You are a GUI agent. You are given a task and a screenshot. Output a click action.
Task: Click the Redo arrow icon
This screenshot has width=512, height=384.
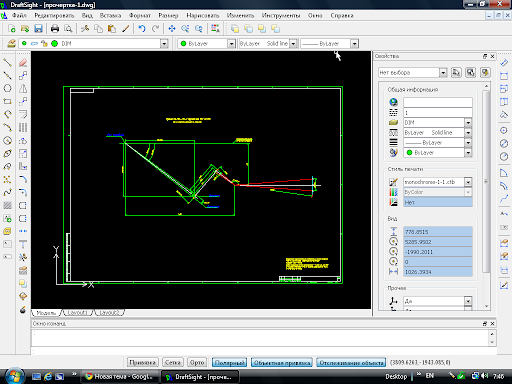[155, 29]
